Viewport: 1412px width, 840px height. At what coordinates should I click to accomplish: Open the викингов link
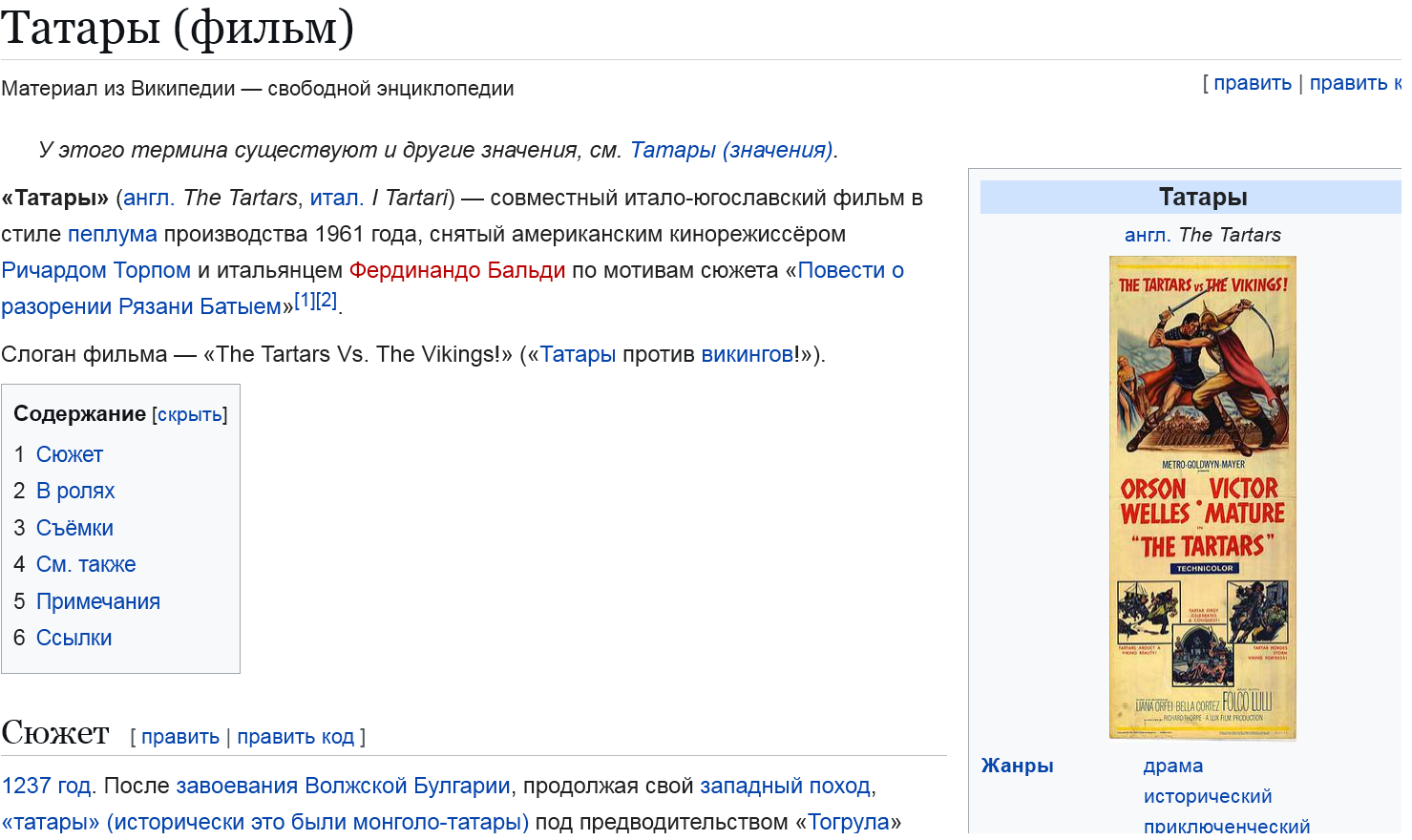pos(748,354)
